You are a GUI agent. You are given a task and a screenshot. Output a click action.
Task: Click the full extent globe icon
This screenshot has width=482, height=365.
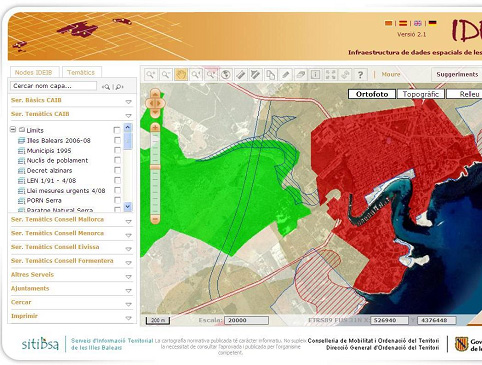(x=226, y=74)
